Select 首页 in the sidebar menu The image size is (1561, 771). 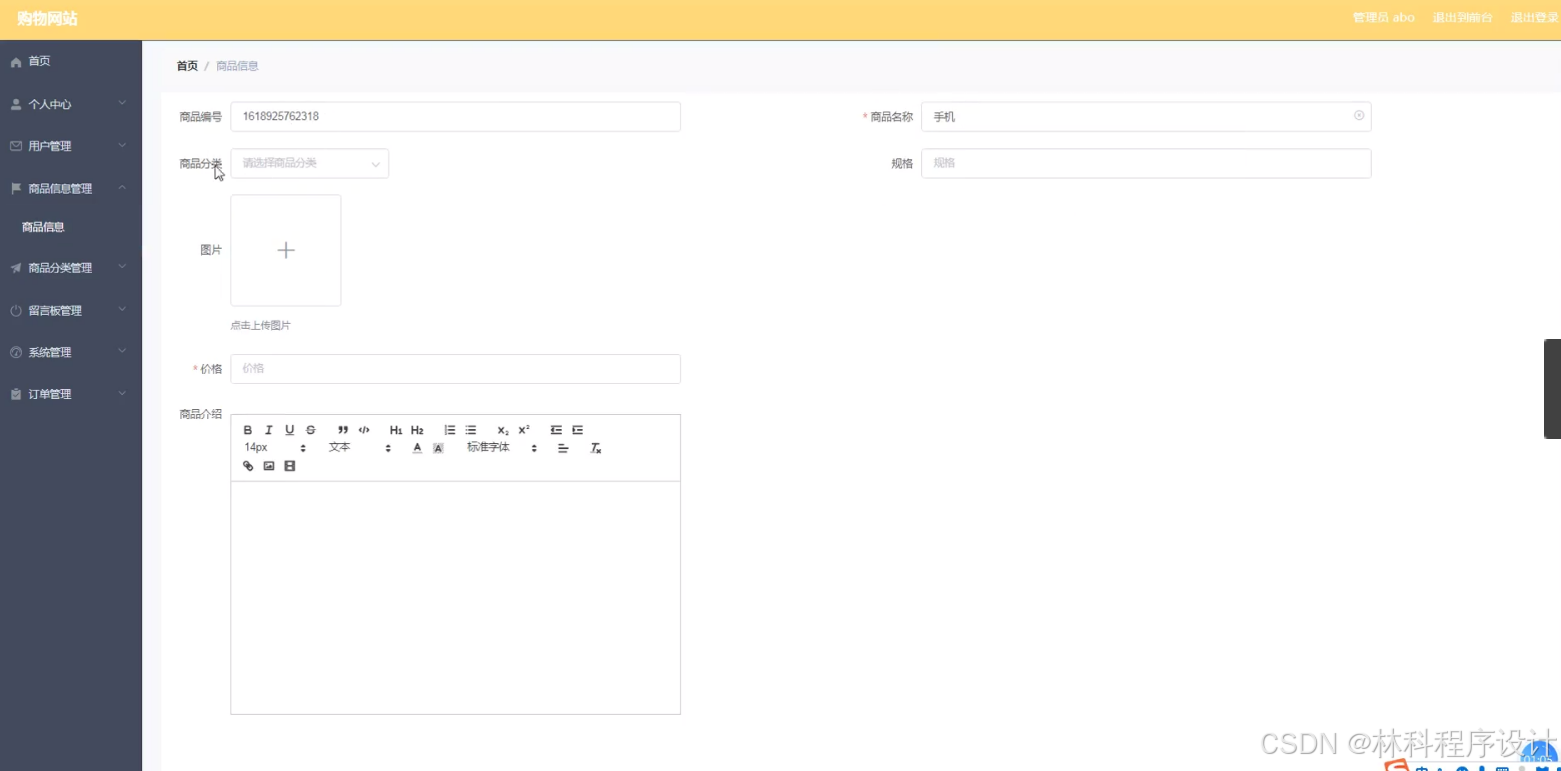pyautogui.click(x=38, y=61)
